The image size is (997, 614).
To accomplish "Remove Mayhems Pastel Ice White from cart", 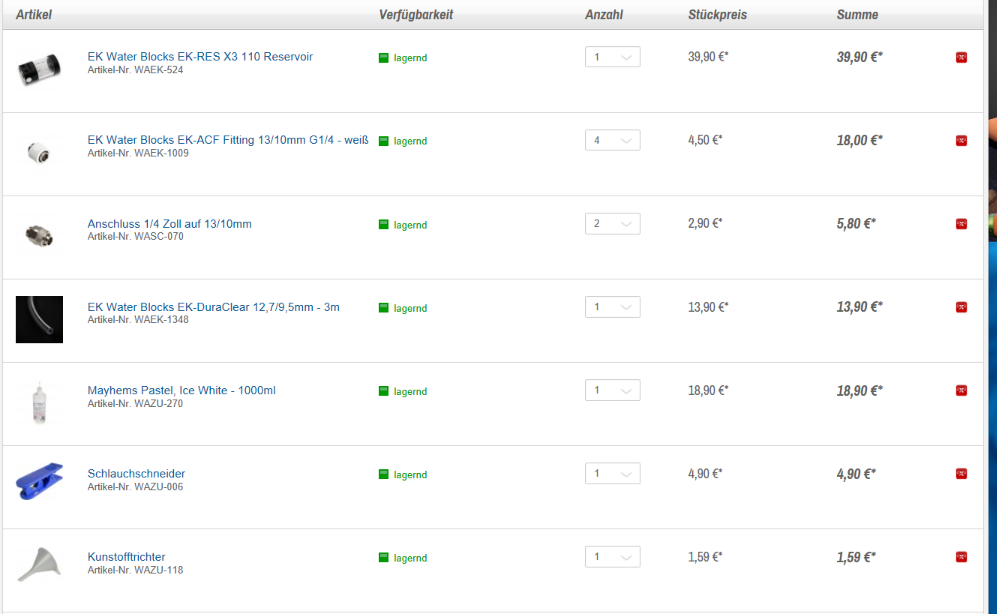I will point(961,390).
